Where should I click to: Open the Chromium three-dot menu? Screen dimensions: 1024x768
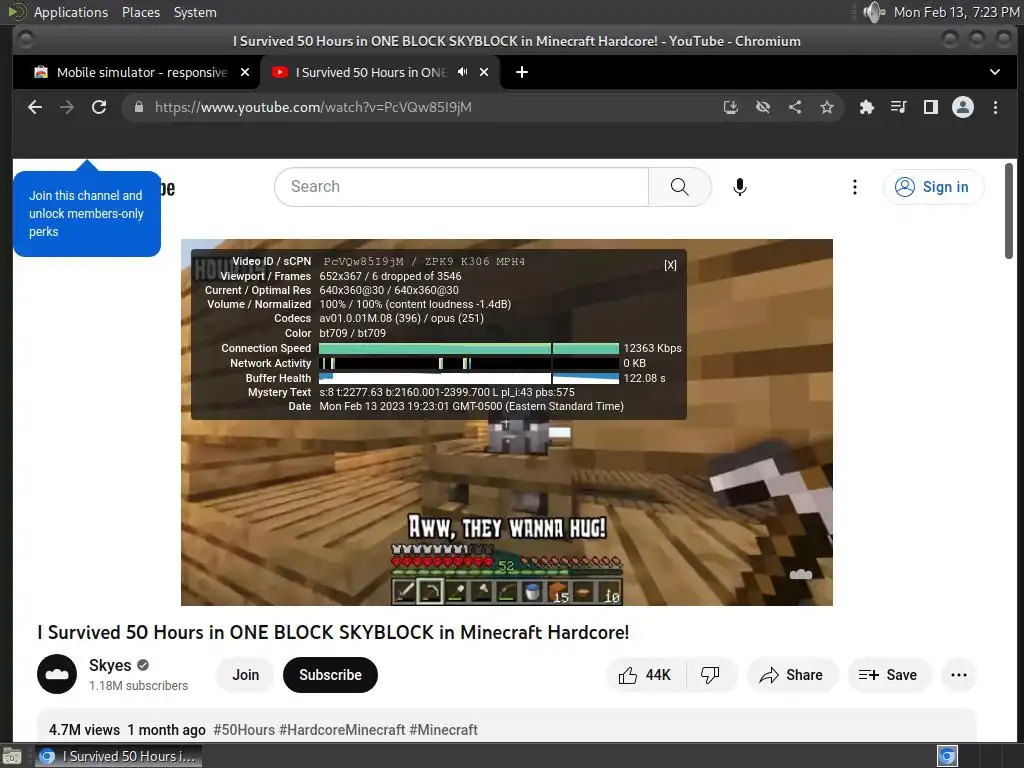[995, 107]
